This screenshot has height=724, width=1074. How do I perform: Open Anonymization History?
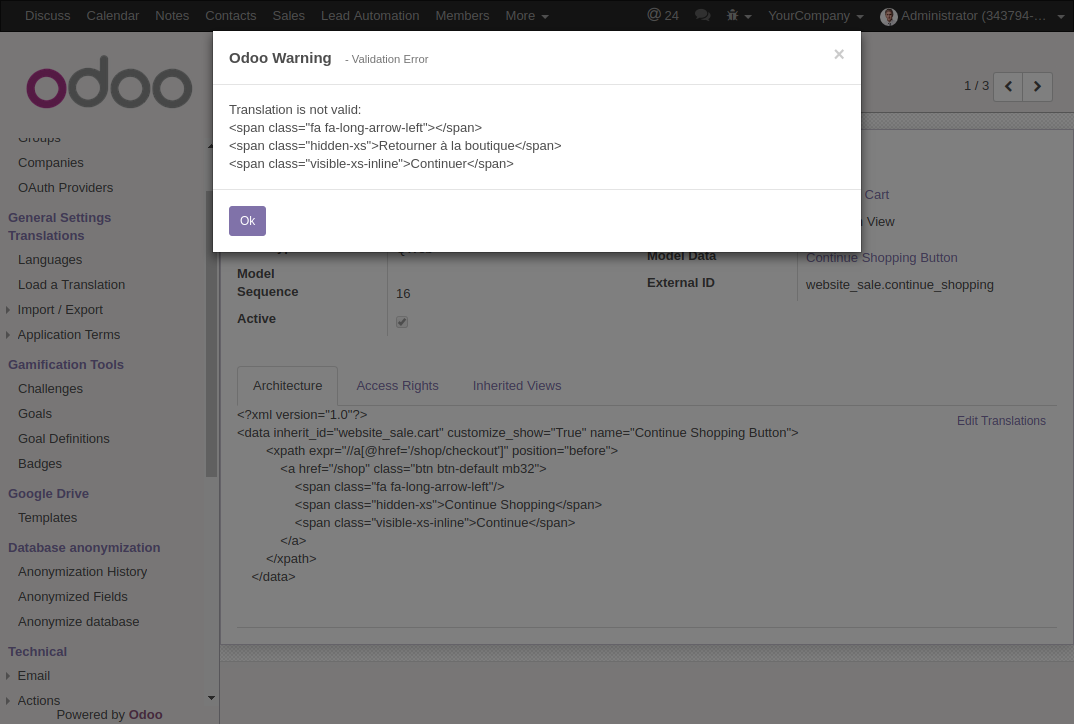tap(82, 571)
